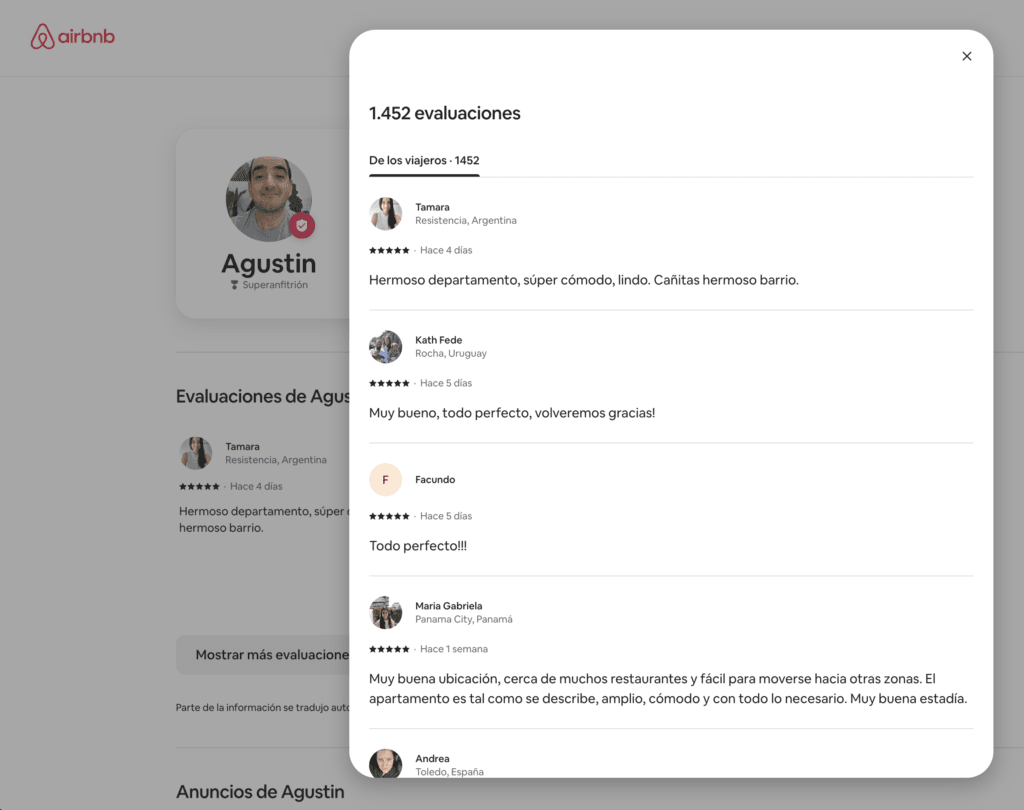This screenshot has width=1024, height=810.
Task: Select the 'De los viajeros · 1452' tab
Action: (424, 161)
